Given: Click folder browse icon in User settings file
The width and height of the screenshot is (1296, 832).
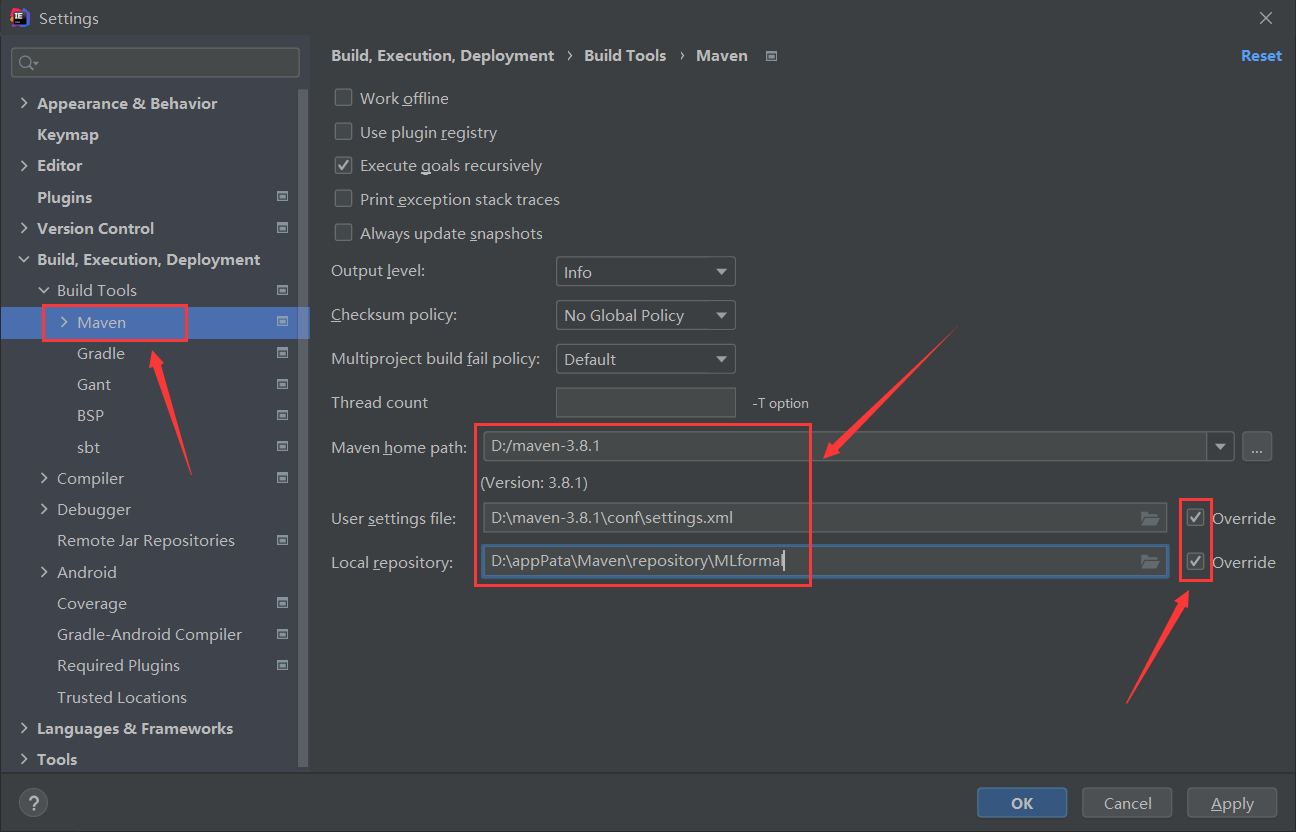Looking at the screenshot, I should coord(1150,518).
